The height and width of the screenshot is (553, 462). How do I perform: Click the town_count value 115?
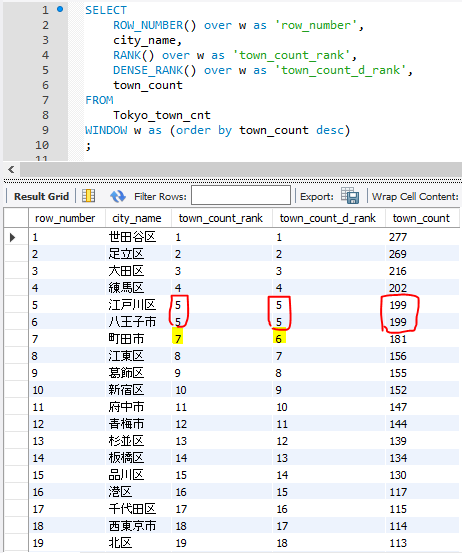pos(398,509)
